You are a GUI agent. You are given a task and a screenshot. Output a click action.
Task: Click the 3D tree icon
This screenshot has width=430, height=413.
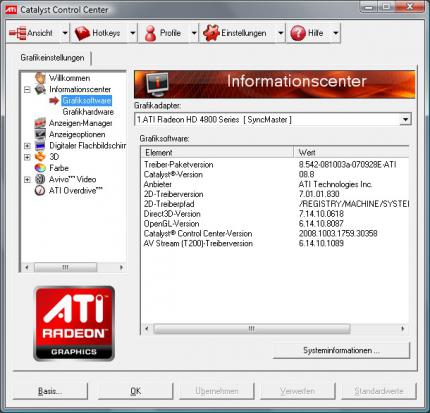click(x=40, y=157)
